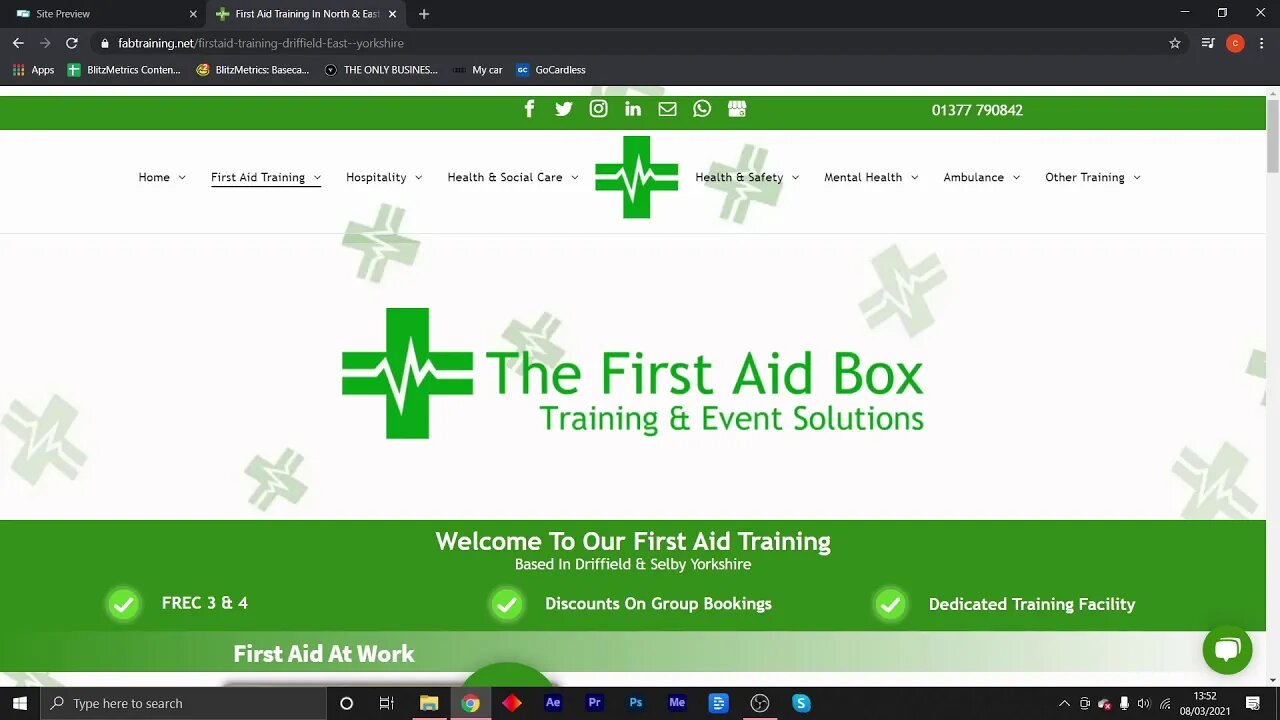1280x720 pixels.
Task: Open Task View on taskbar
Action: click(387, 703)
